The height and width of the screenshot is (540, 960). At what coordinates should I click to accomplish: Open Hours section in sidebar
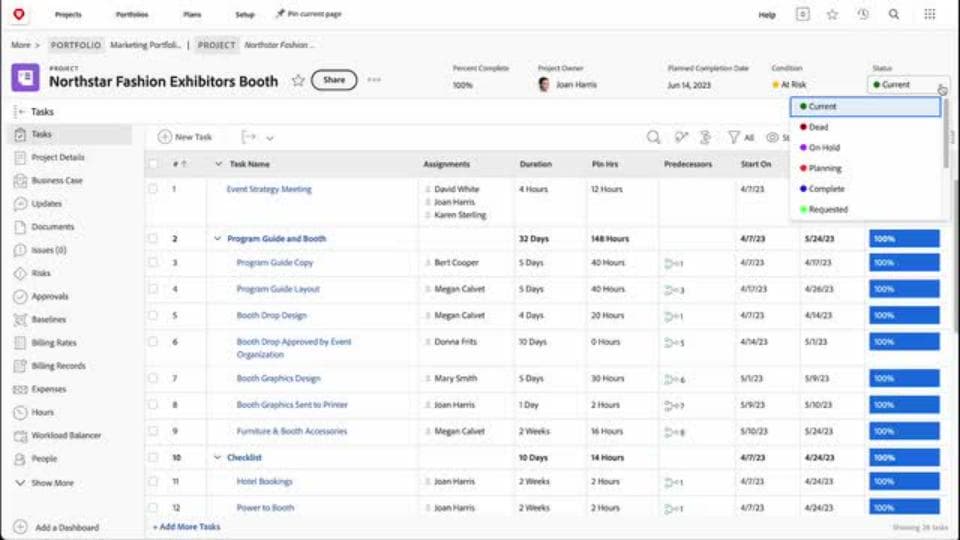[42, 413]
